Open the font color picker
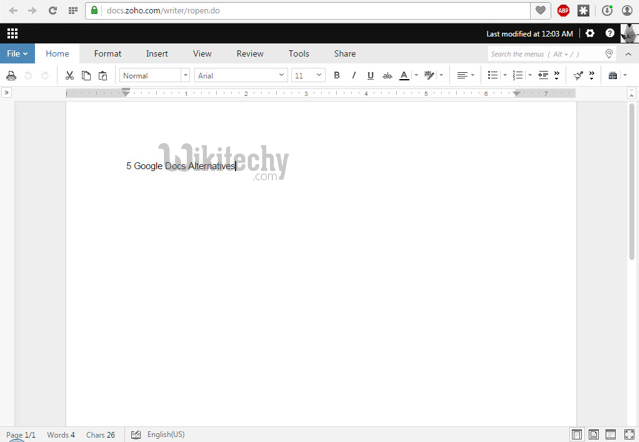 (x=405, y=75)
